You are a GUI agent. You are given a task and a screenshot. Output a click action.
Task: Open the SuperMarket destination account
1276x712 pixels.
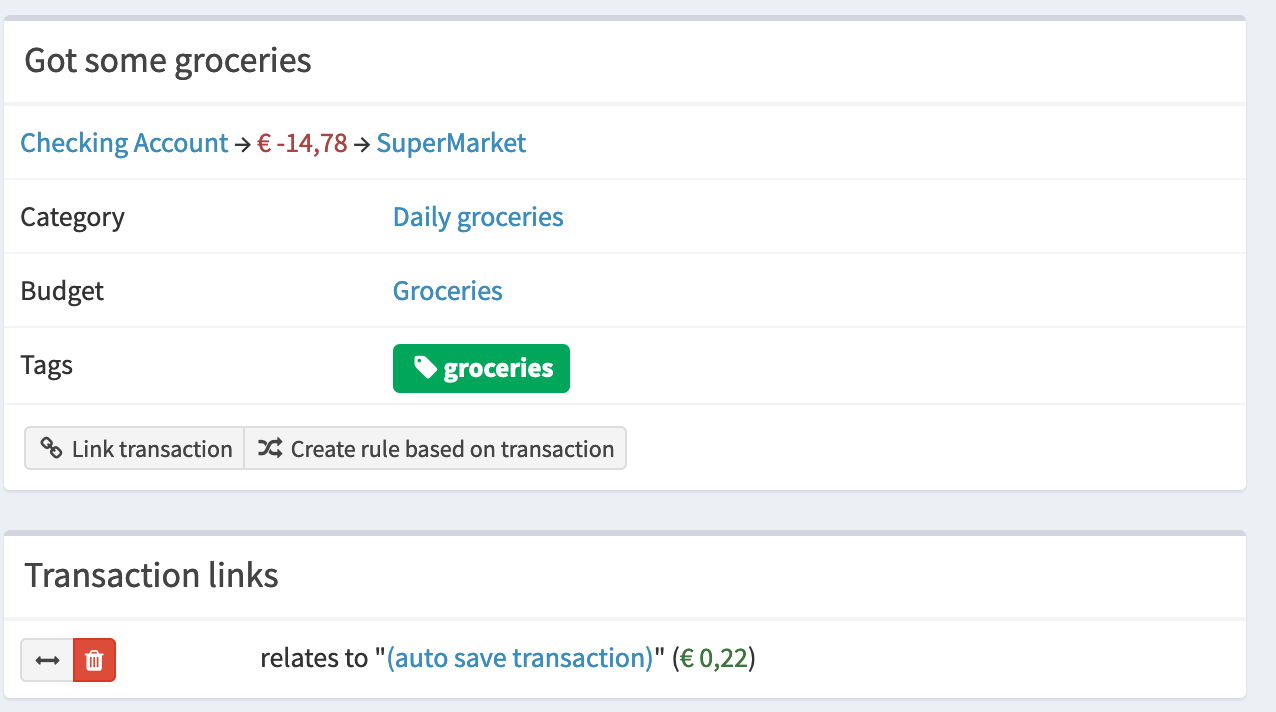(x=451, y=143)
